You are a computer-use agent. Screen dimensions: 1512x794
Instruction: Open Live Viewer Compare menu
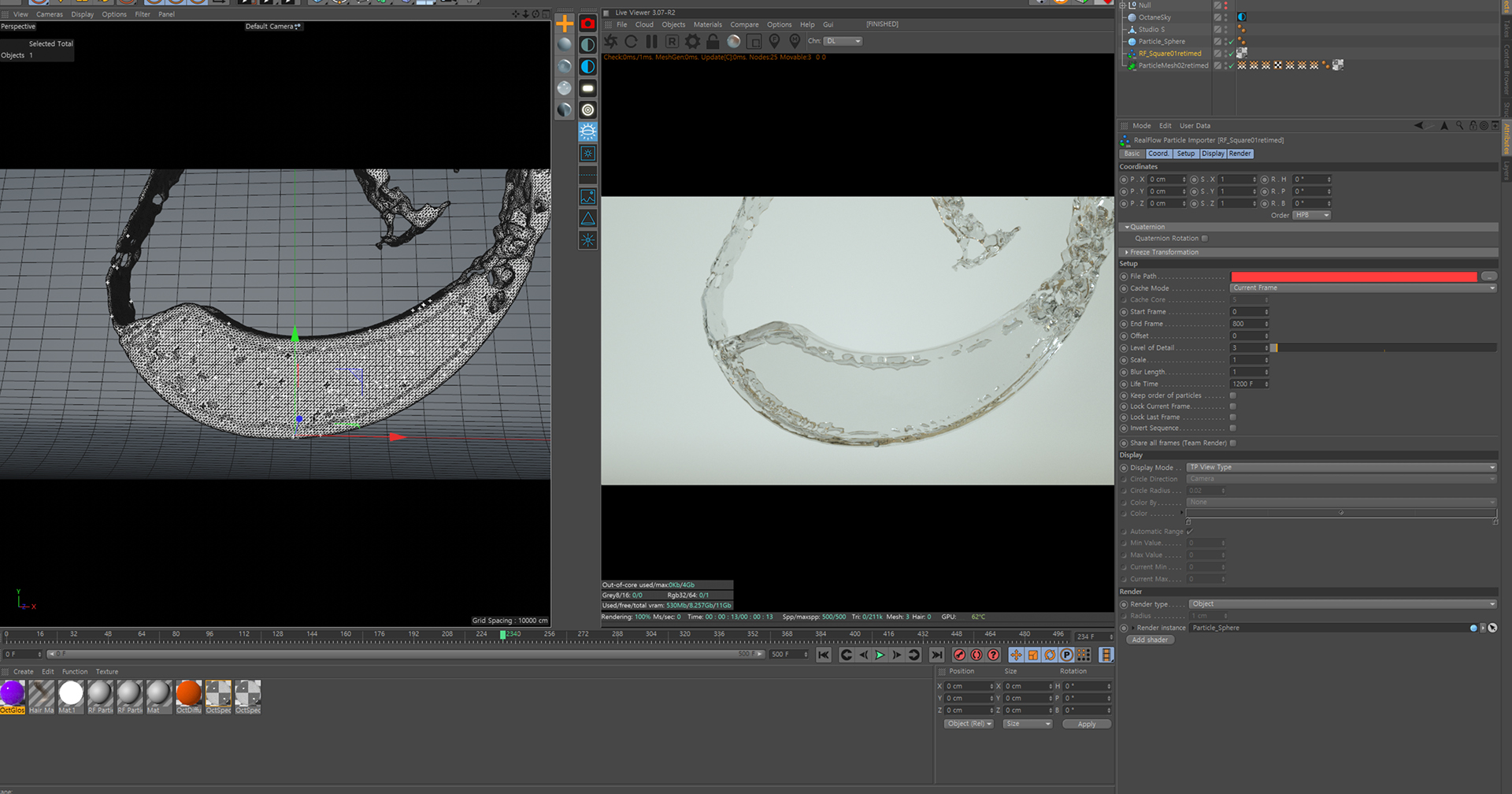point(744,24)
